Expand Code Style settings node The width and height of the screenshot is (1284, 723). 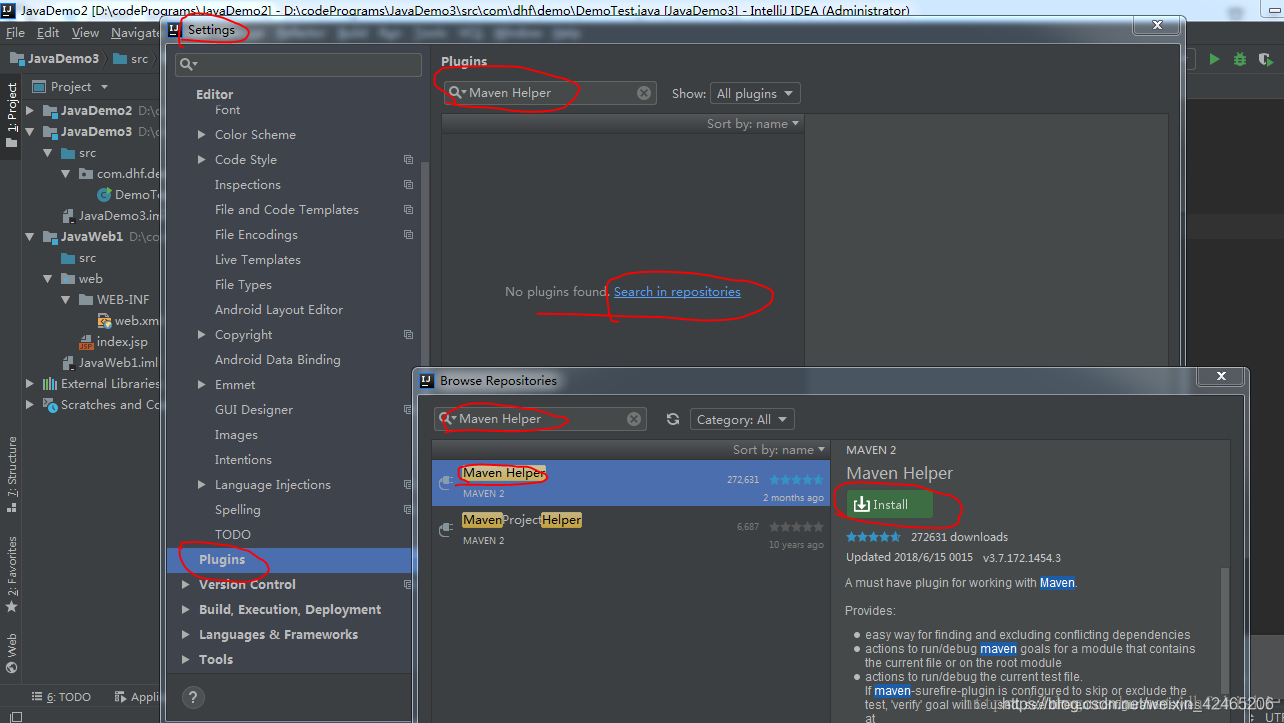(x=202, y=160)
